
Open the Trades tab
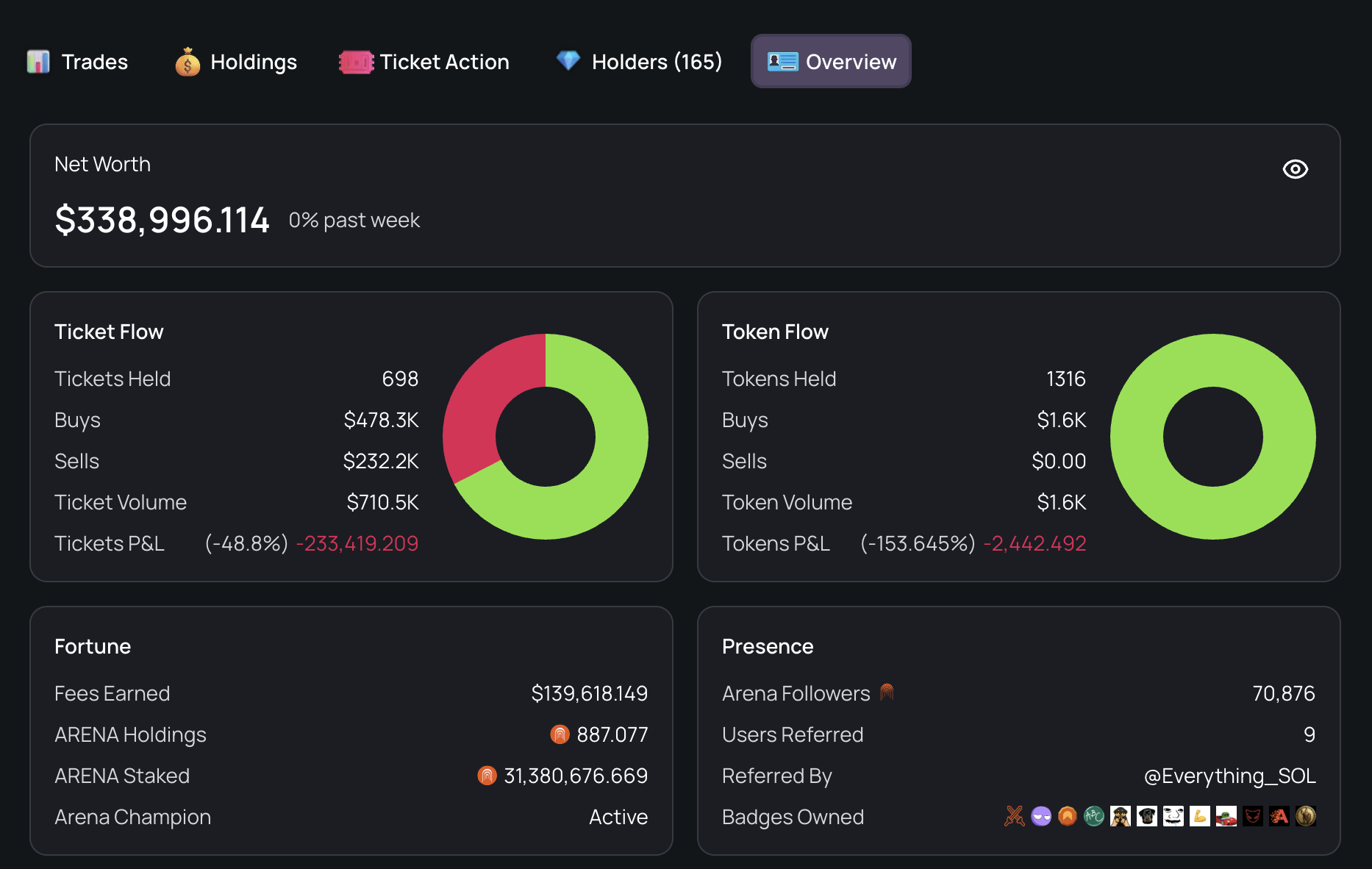pyautogui.click(x=78, y=62)
